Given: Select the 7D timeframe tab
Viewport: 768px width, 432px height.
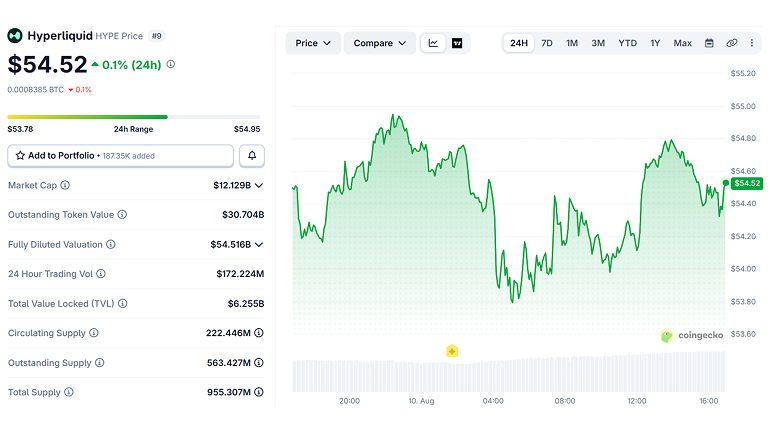Looking at the screenshot, I should (547, 43).
